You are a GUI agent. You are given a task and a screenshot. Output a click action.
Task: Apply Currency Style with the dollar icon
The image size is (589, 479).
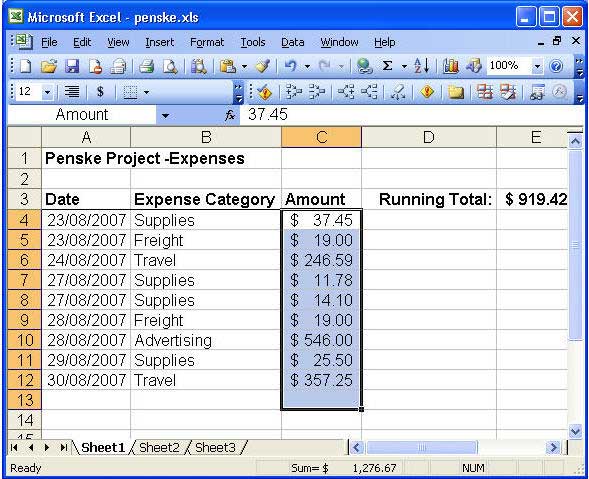[x=100, y=91]
